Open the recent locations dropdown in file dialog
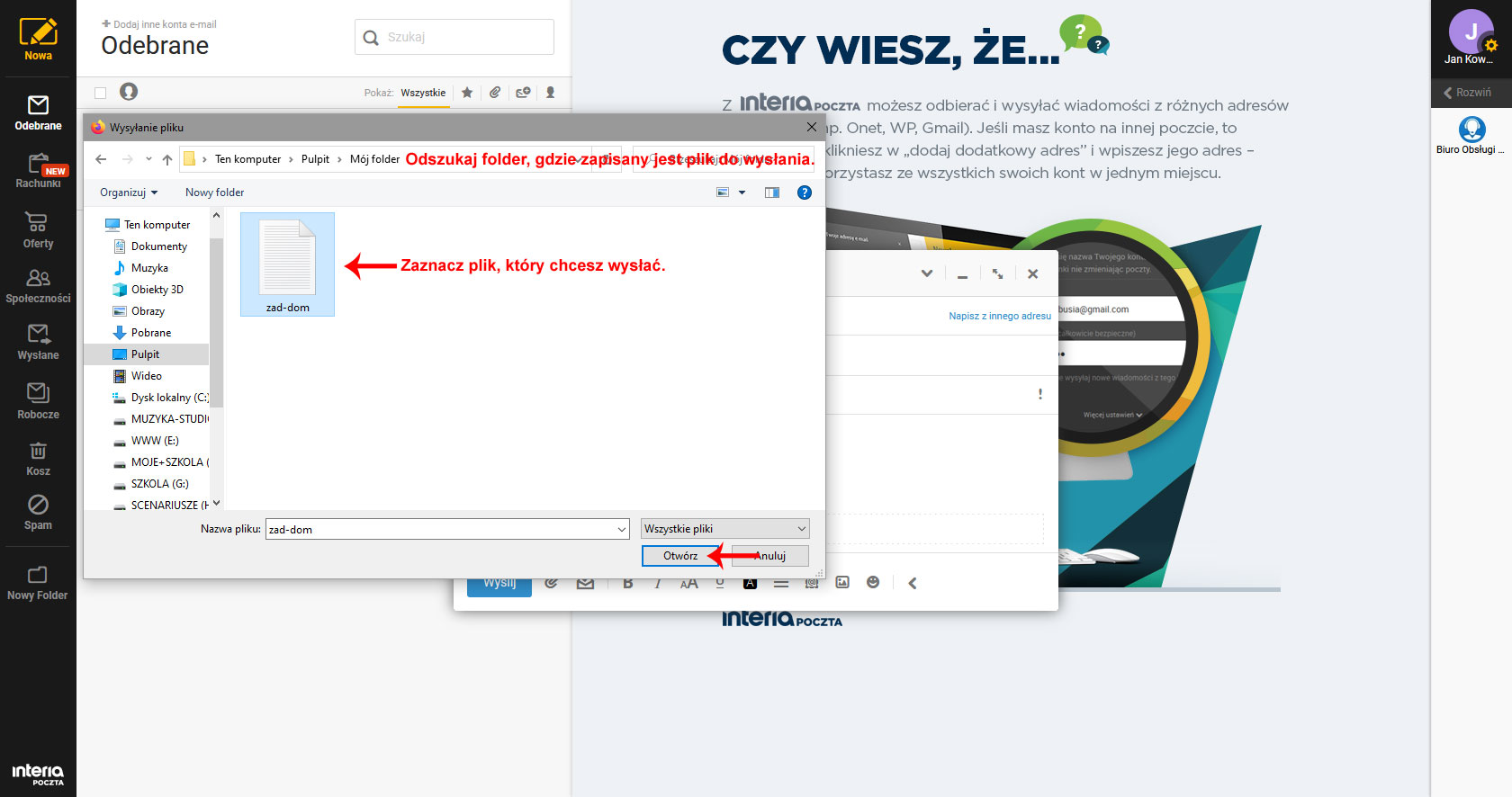Image resolution: width=1512 pixels, height=797 pixels. 148,159
